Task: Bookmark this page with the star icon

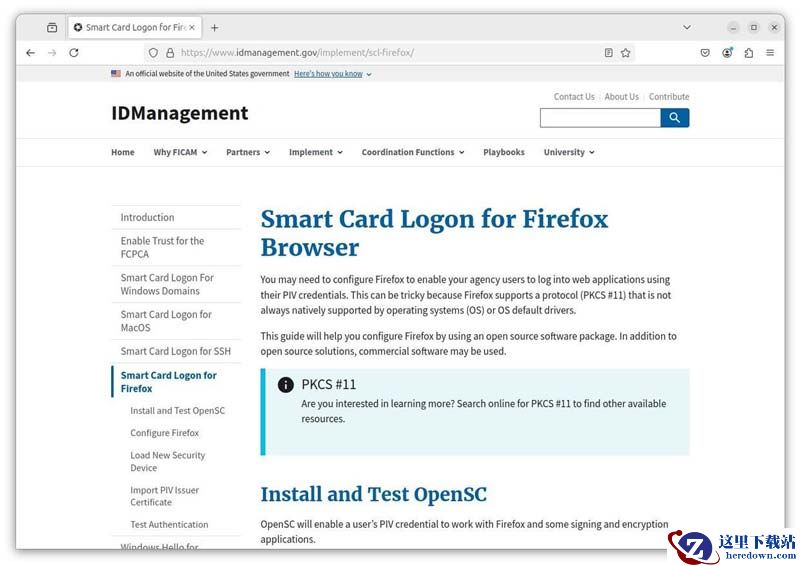Action: click(x=626, y=53)
